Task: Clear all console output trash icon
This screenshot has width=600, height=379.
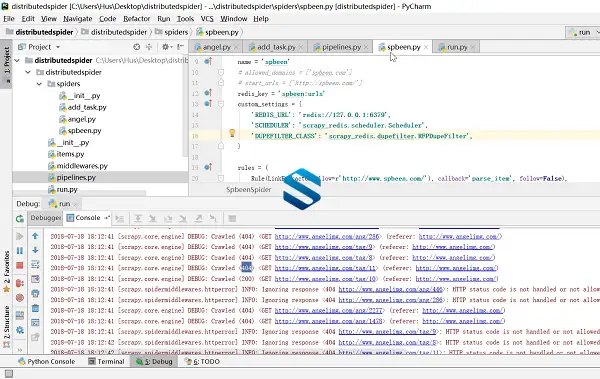Action: [35, 308]
